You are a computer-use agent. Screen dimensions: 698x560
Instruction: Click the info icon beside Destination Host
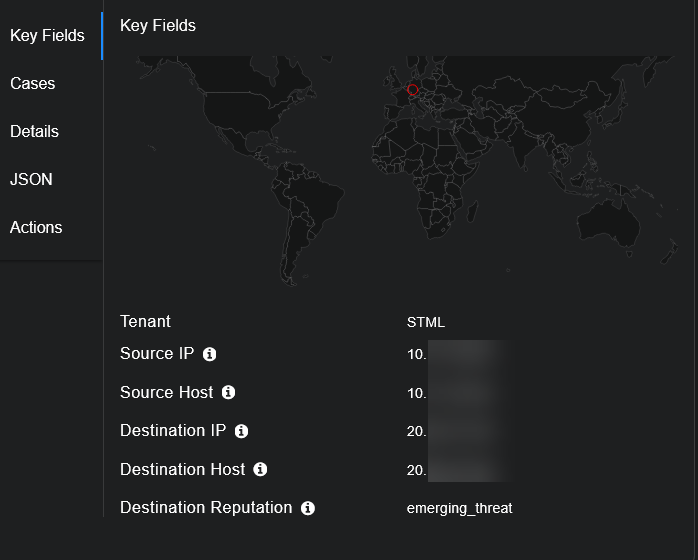point(260,469)
